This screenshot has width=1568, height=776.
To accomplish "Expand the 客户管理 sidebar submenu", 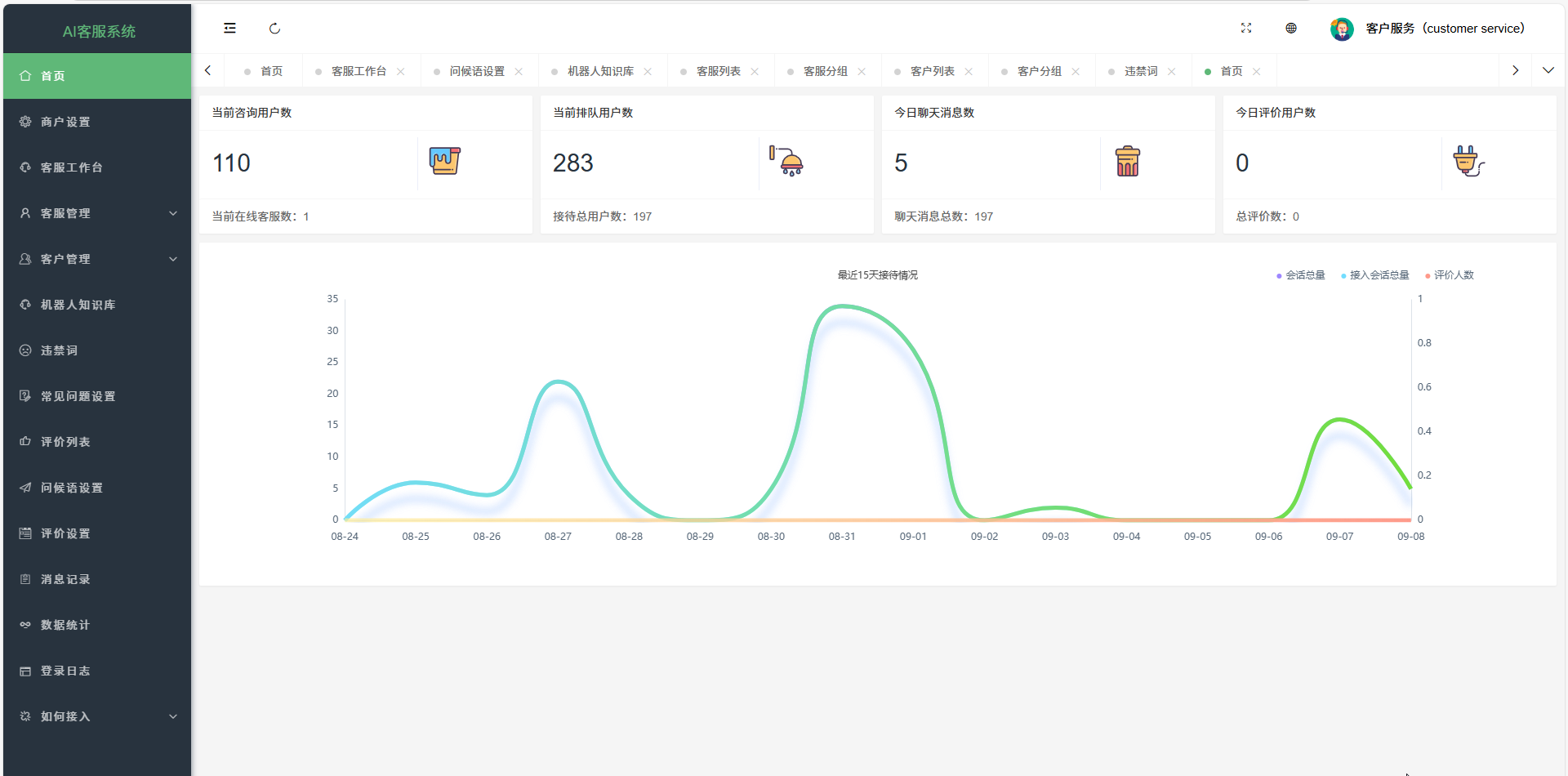I will click(97, 259).
